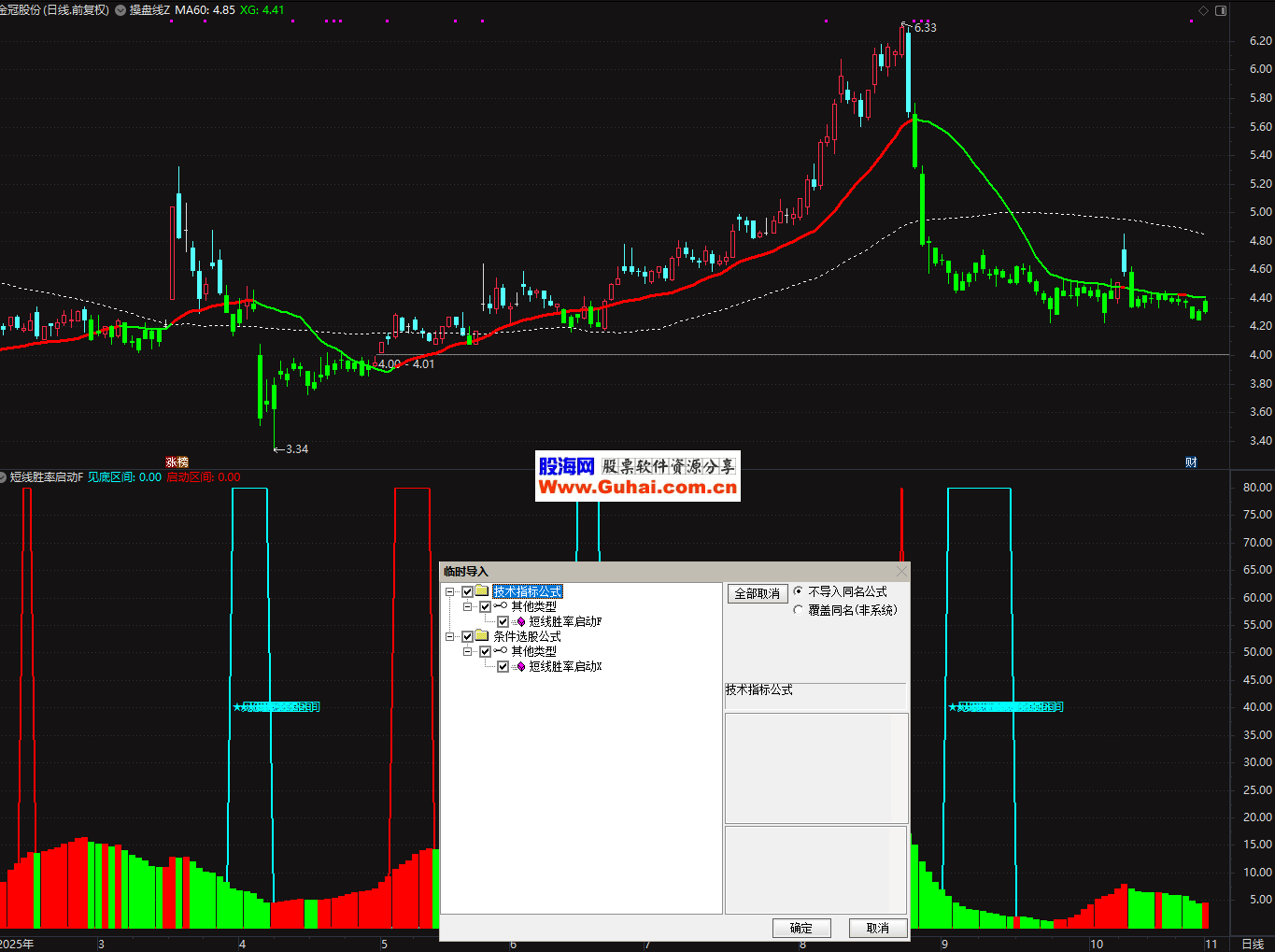
Task: Click the 涨榜 marker on the chart
Action: pos(177,462)
